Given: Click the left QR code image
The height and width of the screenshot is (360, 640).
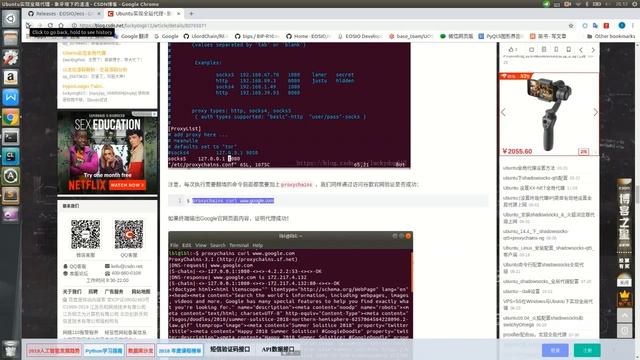Looking at the screenshot, I should coord(85,234).
